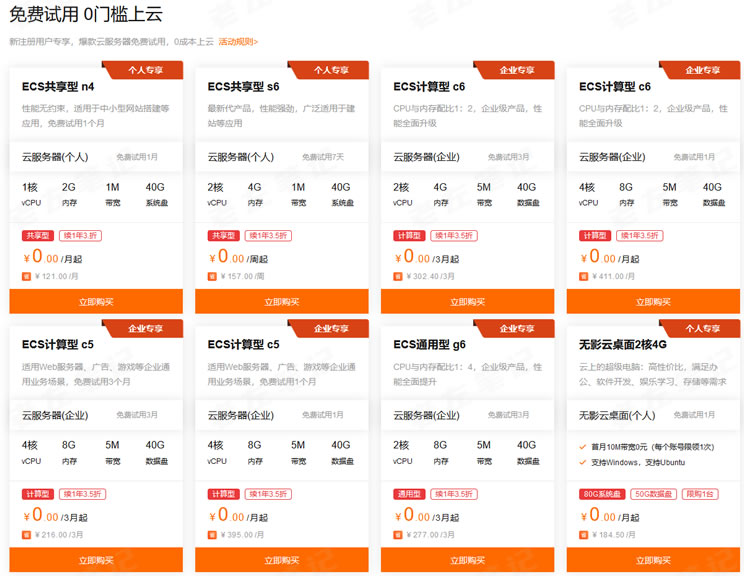Buy the ECS计算型 c6 priced ¥302.40/3月
The image size is (744, 576).
pyautogui.click(x=467, y=302)
